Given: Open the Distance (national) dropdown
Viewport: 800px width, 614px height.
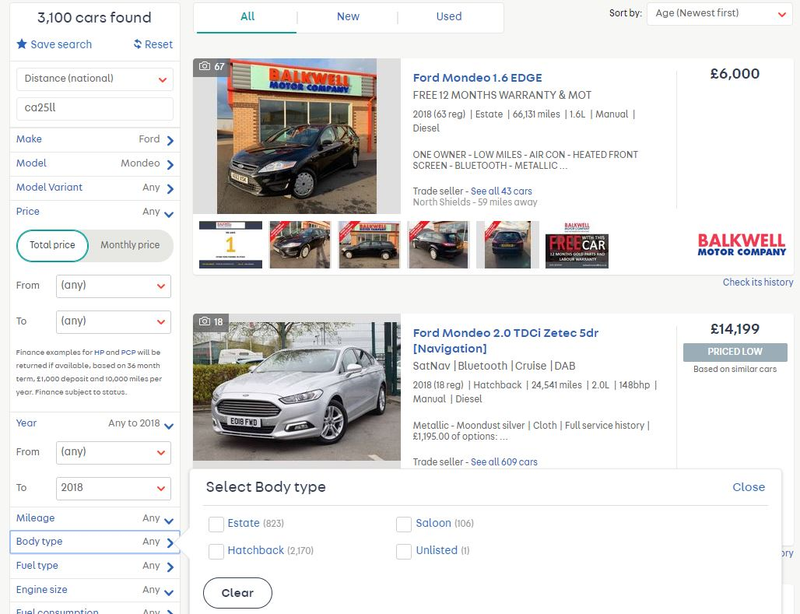Looking at the screenshot, I should click(95, 79).
